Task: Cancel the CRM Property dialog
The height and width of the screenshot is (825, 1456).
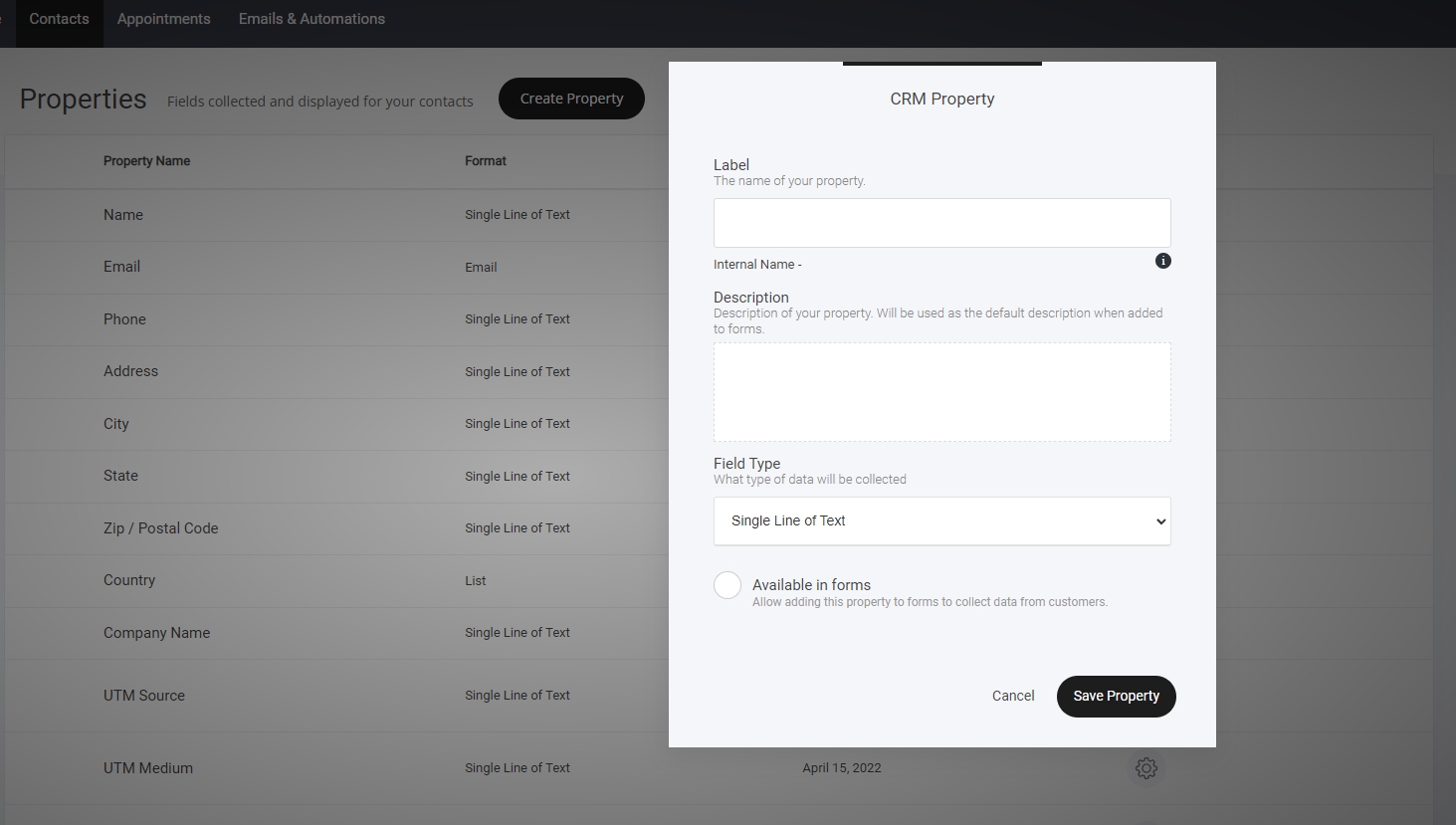Action: tap(1012, 696)
